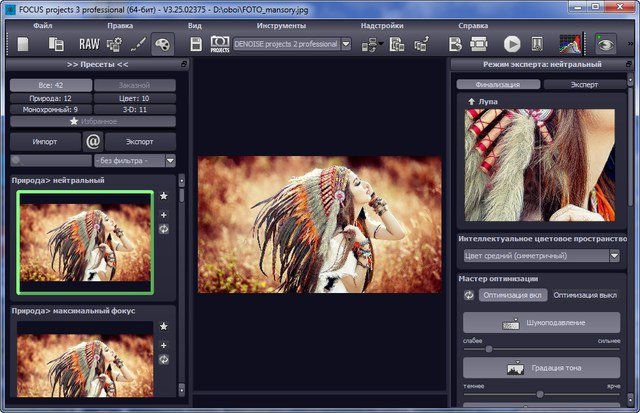This screenshot has width=640, height=413.
Task: Switch to the Эксперт tab
Action: pyautogui.click(x=584, y=85)
